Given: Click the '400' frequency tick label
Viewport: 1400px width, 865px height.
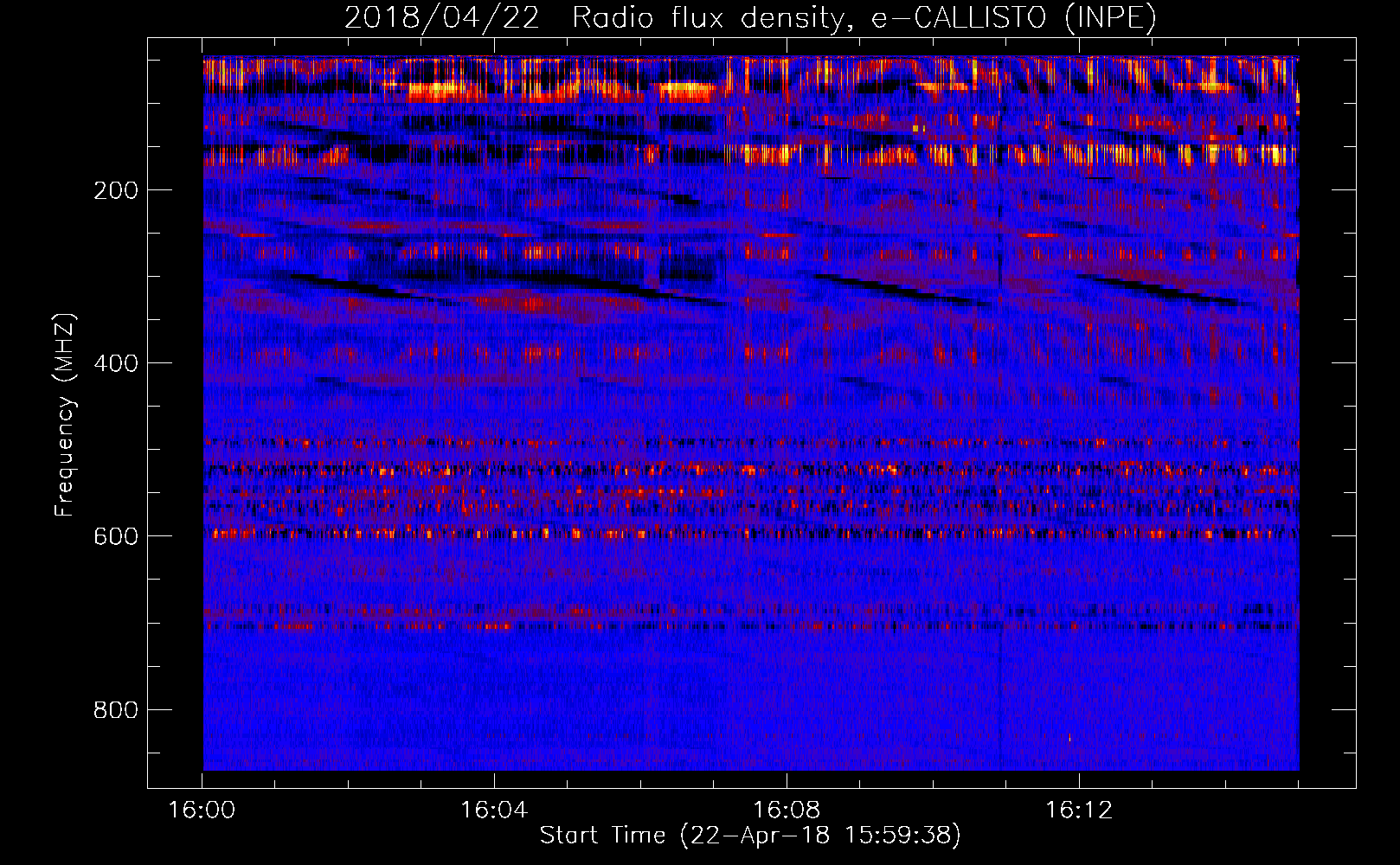Looking at the screenshot, I should (116, 363).
